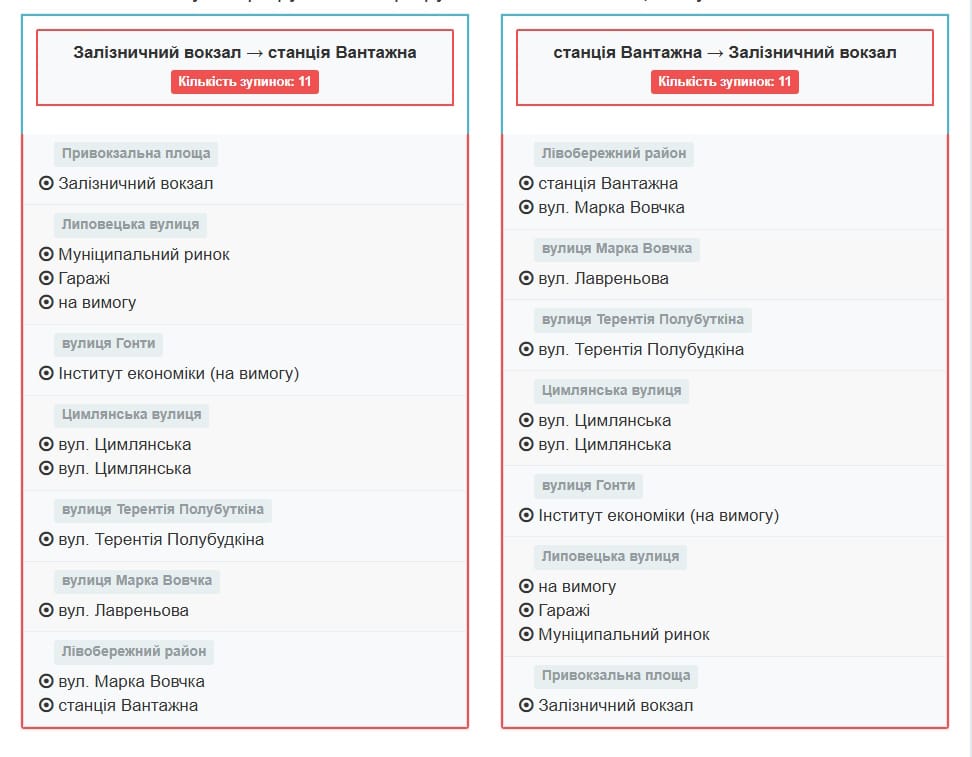Click heading 'Залізничний вокзал → станція Вантажна'
This screenshot has width=972, height=757.
pos(245,52)
